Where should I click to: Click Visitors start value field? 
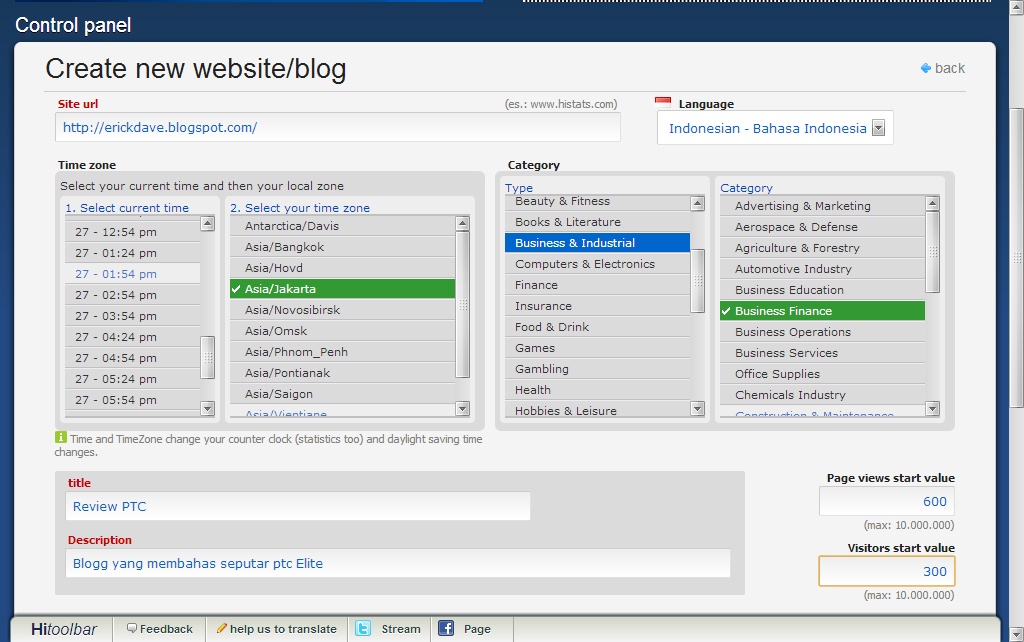[887, 571]
